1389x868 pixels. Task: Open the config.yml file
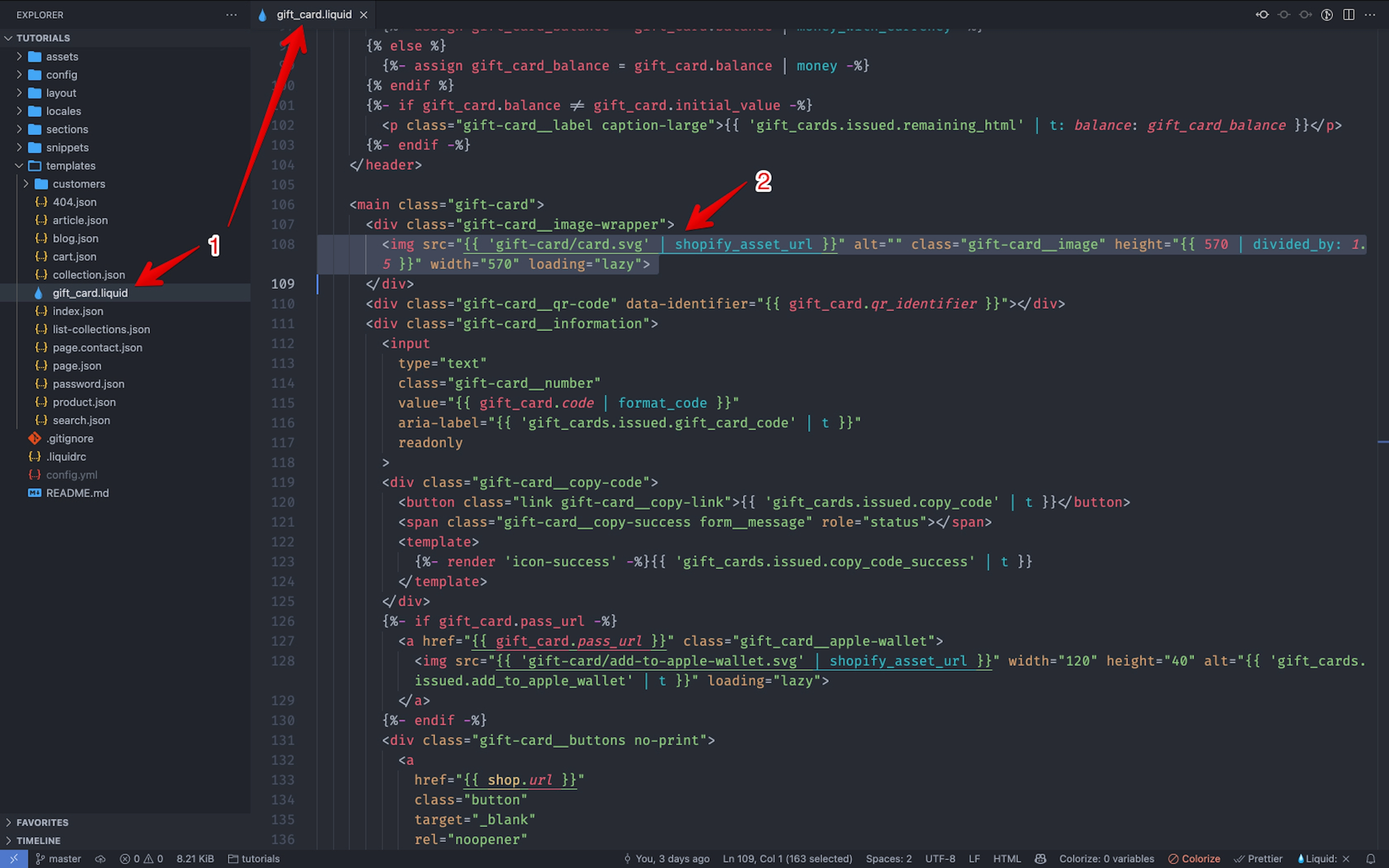tap(125, 475)
